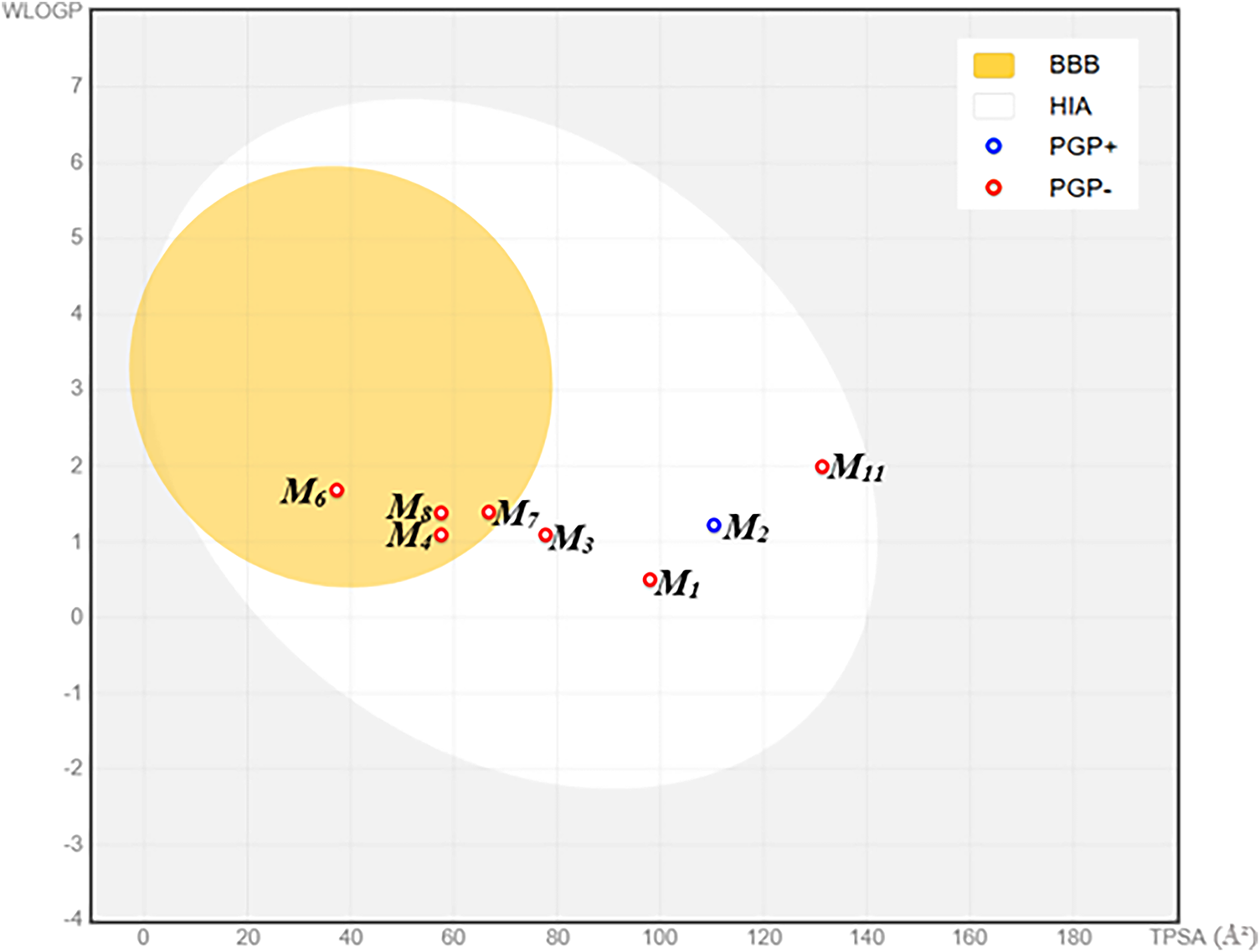Click the WLOGP y-axis title
The image size is (1260, 952).
(42, 11)
